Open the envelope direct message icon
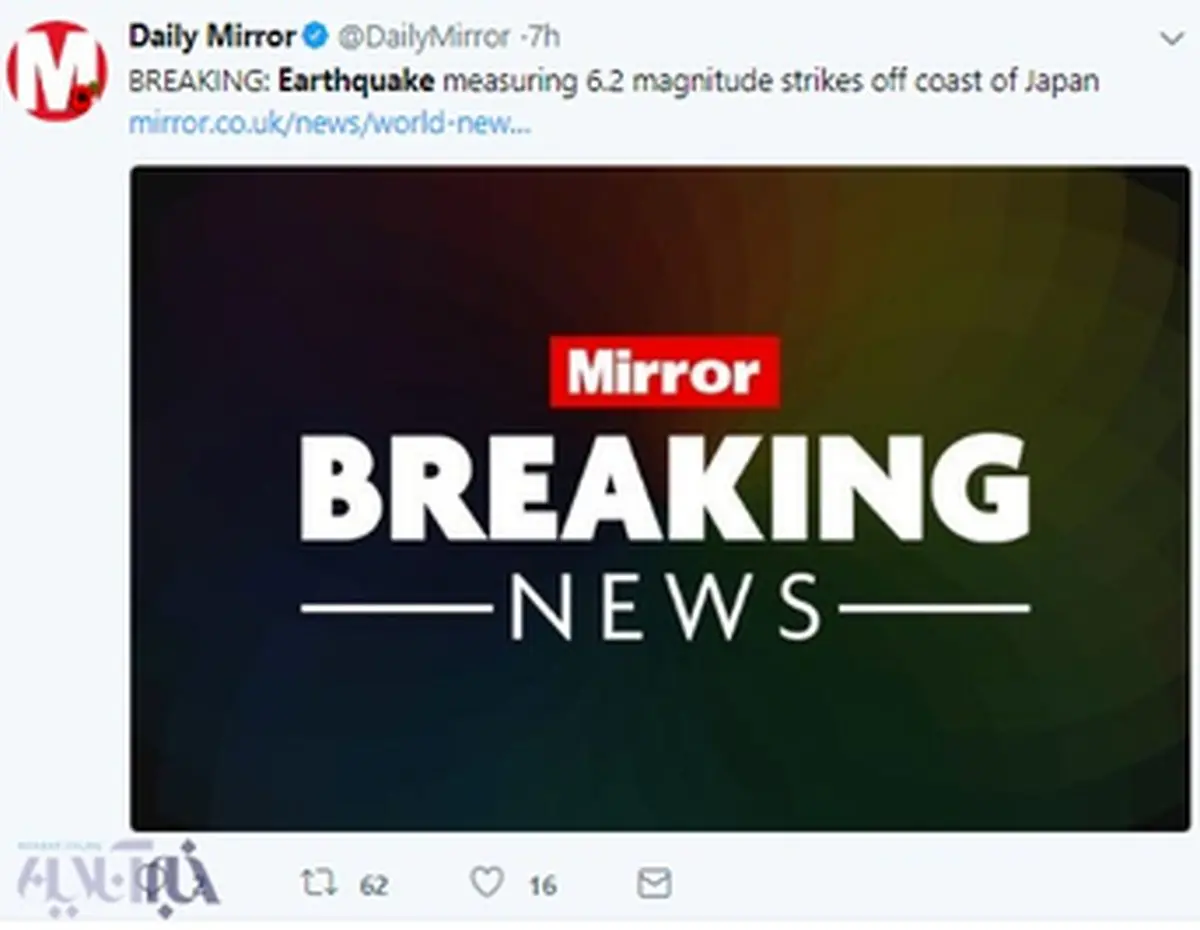This screenshot has height=930, width=1200. (x=654, y=883)
